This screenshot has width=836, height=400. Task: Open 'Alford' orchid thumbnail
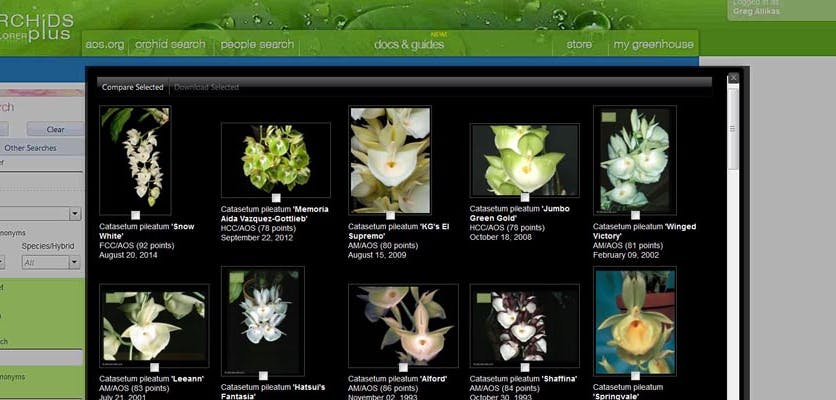[x=403, y=324]
